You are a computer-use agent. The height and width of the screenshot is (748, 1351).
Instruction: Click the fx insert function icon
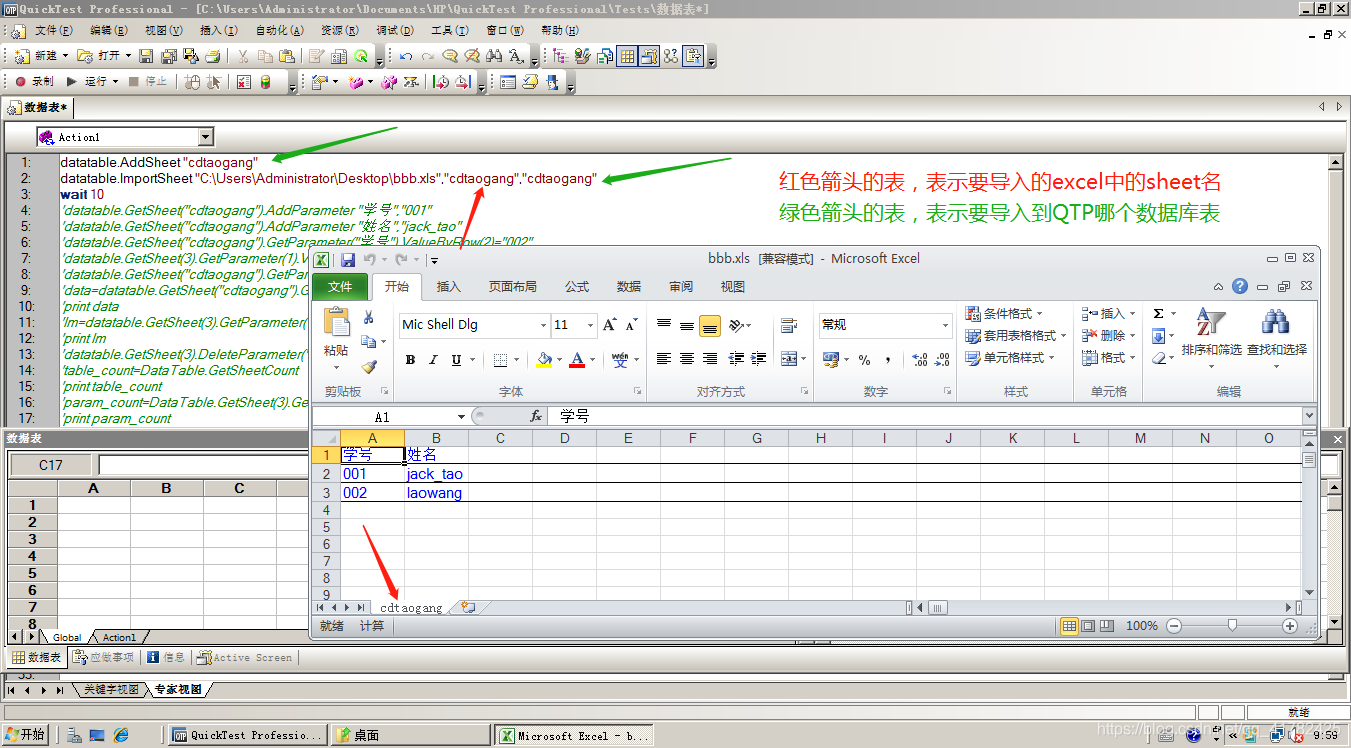point(536,416)
